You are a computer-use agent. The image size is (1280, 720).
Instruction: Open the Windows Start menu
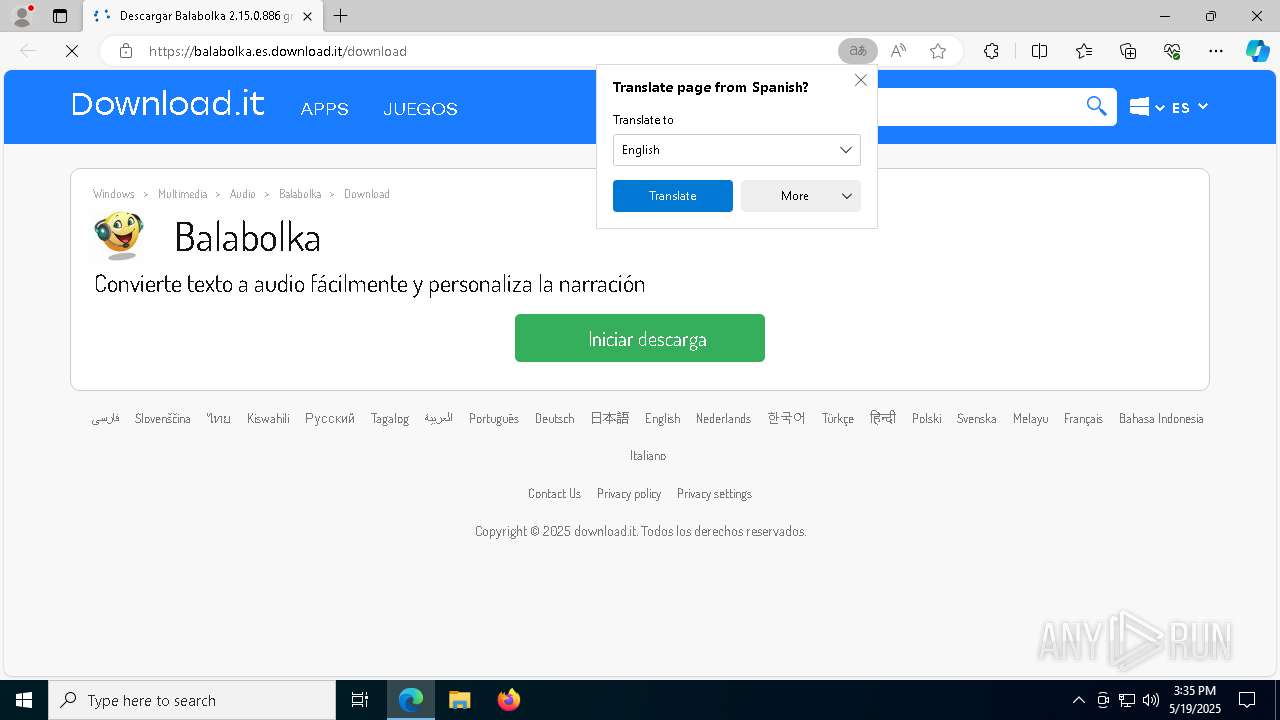pos(24,700)
